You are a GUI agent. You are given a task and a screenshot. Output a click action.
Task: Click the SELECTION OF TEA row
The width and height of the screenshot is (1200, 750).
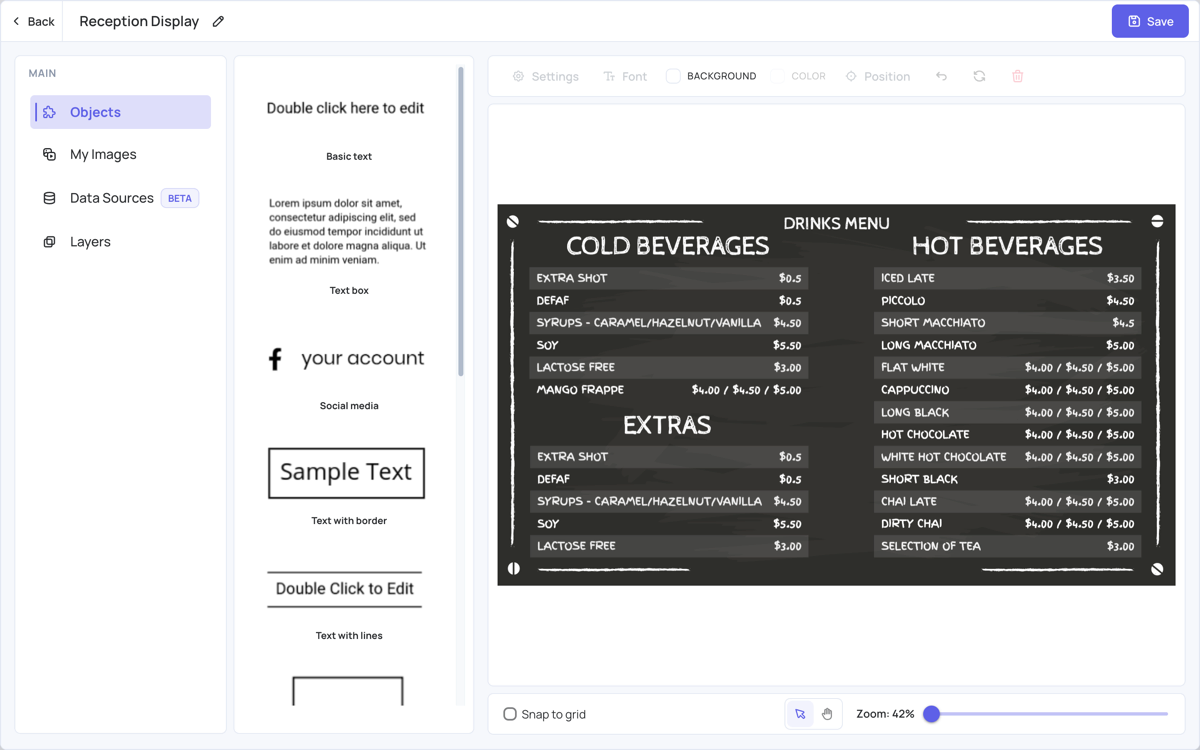tap(1007, 546)
